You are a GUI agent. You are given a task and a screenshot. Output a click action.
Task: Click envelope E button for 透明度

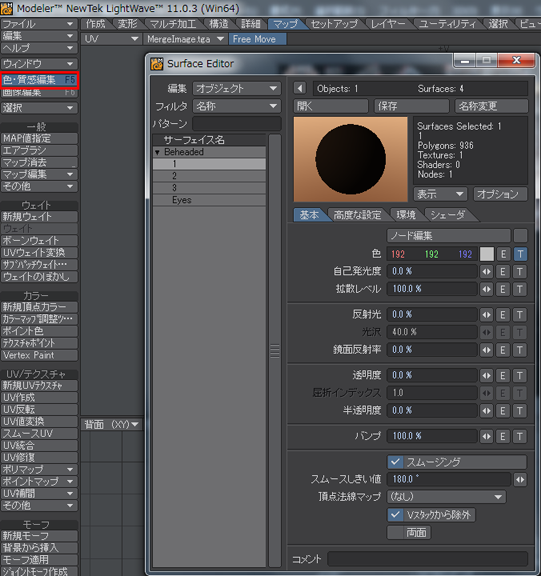(503, 375)
